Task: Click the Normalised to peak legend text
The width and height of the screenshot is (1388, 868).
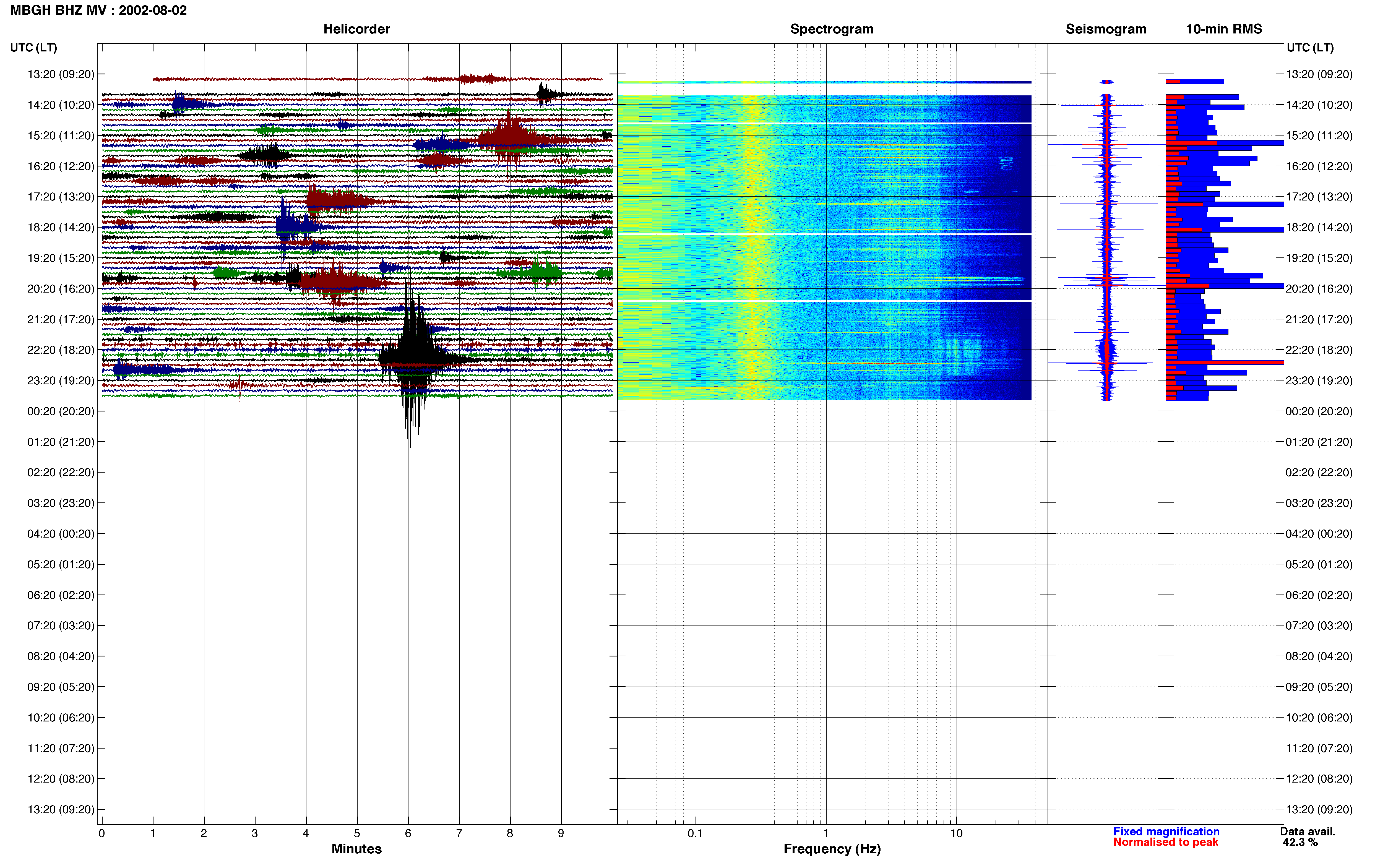Action: click(1165, 842)
